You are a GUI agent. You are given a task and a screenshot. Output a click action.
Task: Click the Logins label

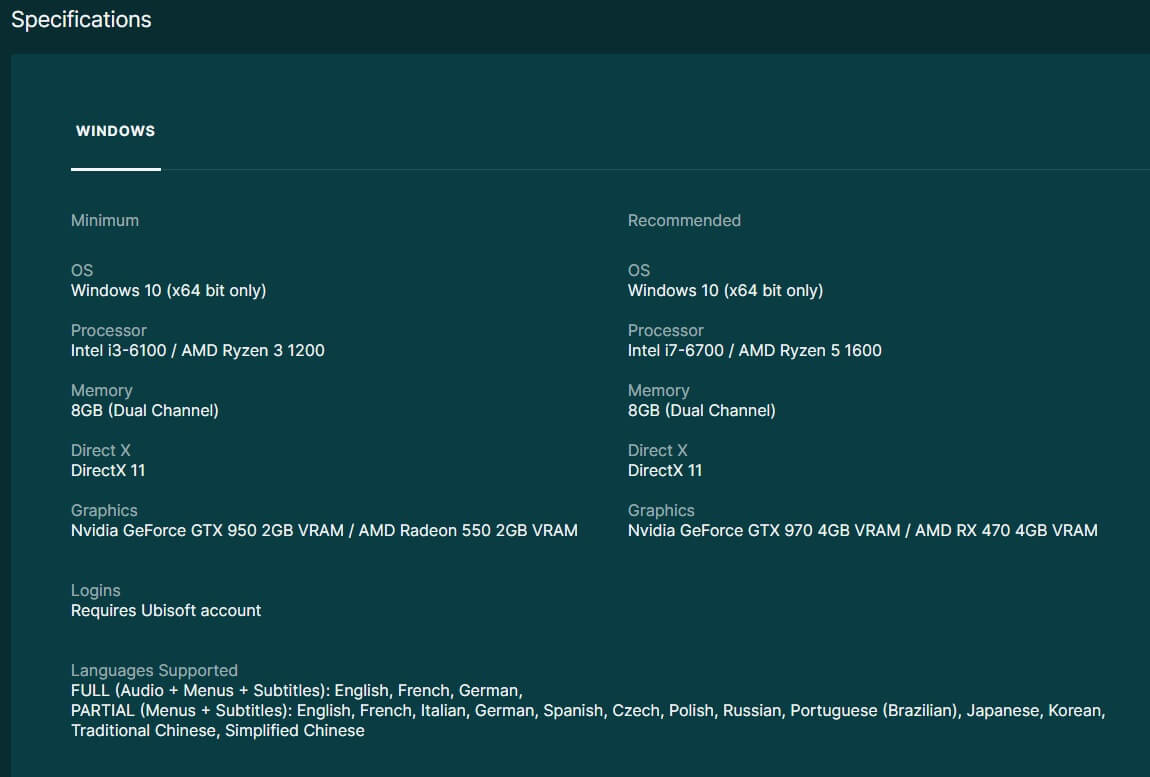(x=95, y=590)
